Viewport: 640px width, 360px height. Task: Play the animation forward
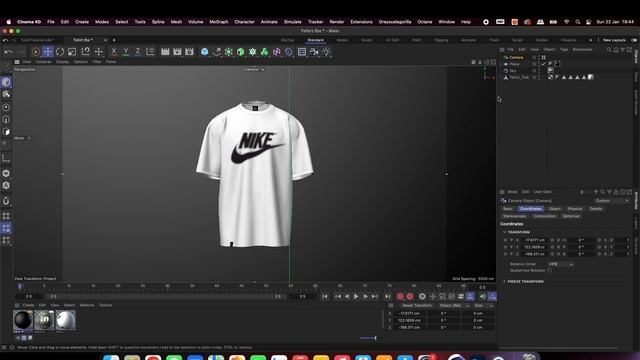(356, 296)
